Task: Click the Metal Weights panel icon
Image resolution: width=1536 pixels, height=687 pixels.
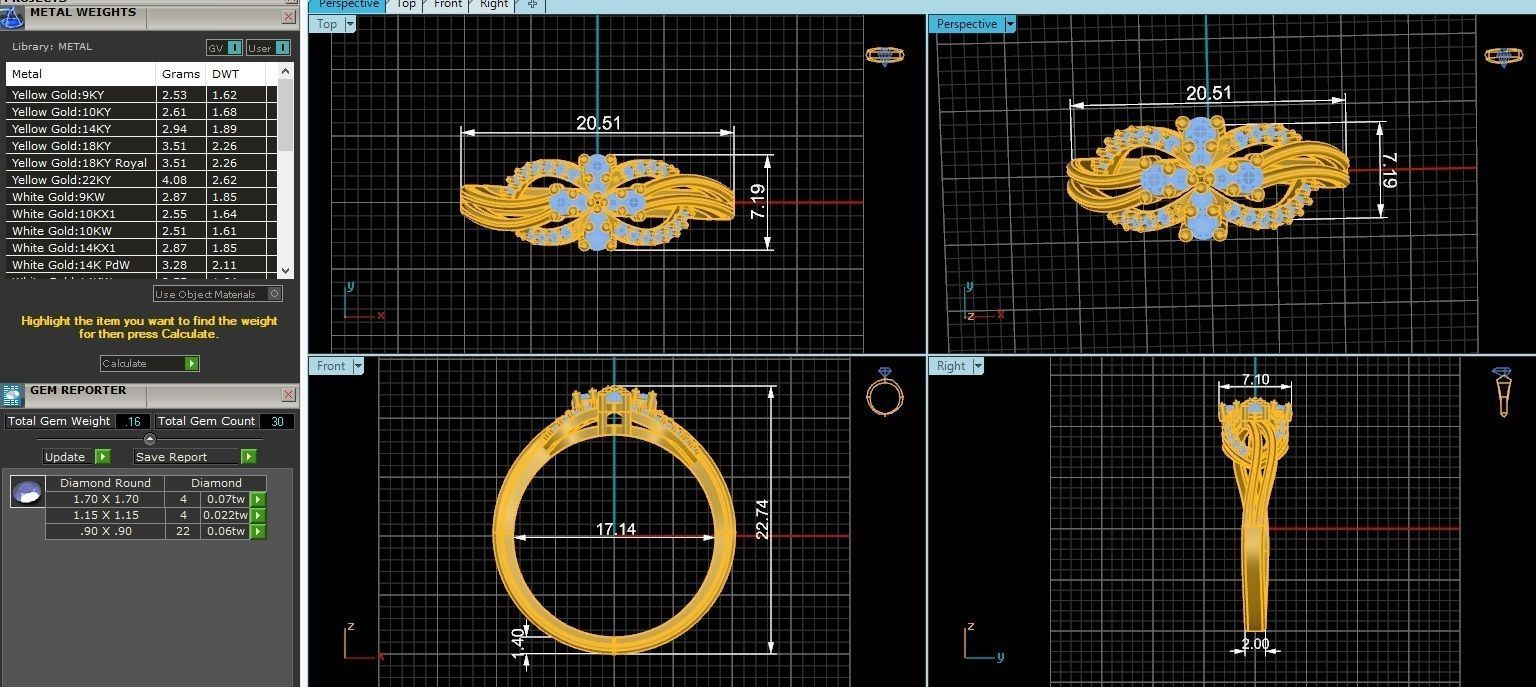Action: (x=11, y=16)
